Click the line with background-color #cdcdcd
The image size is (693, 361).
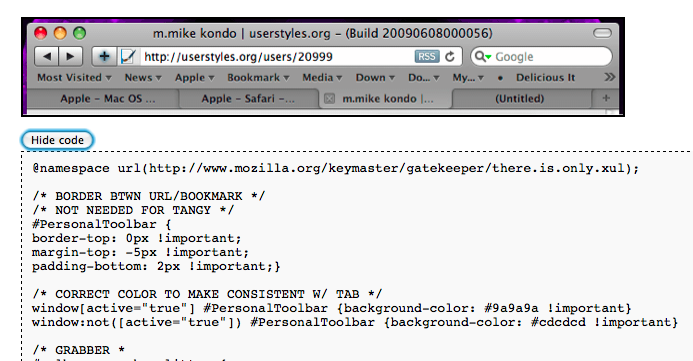click(x=355, y=322)
